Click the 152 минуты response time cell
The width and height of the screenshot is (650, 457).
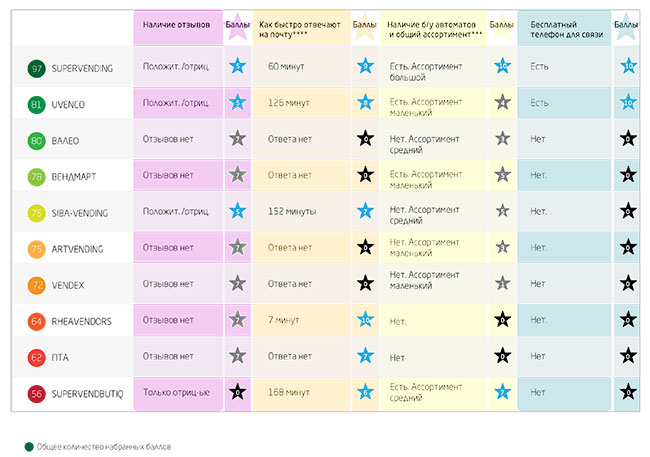click(x=292, y=212)
